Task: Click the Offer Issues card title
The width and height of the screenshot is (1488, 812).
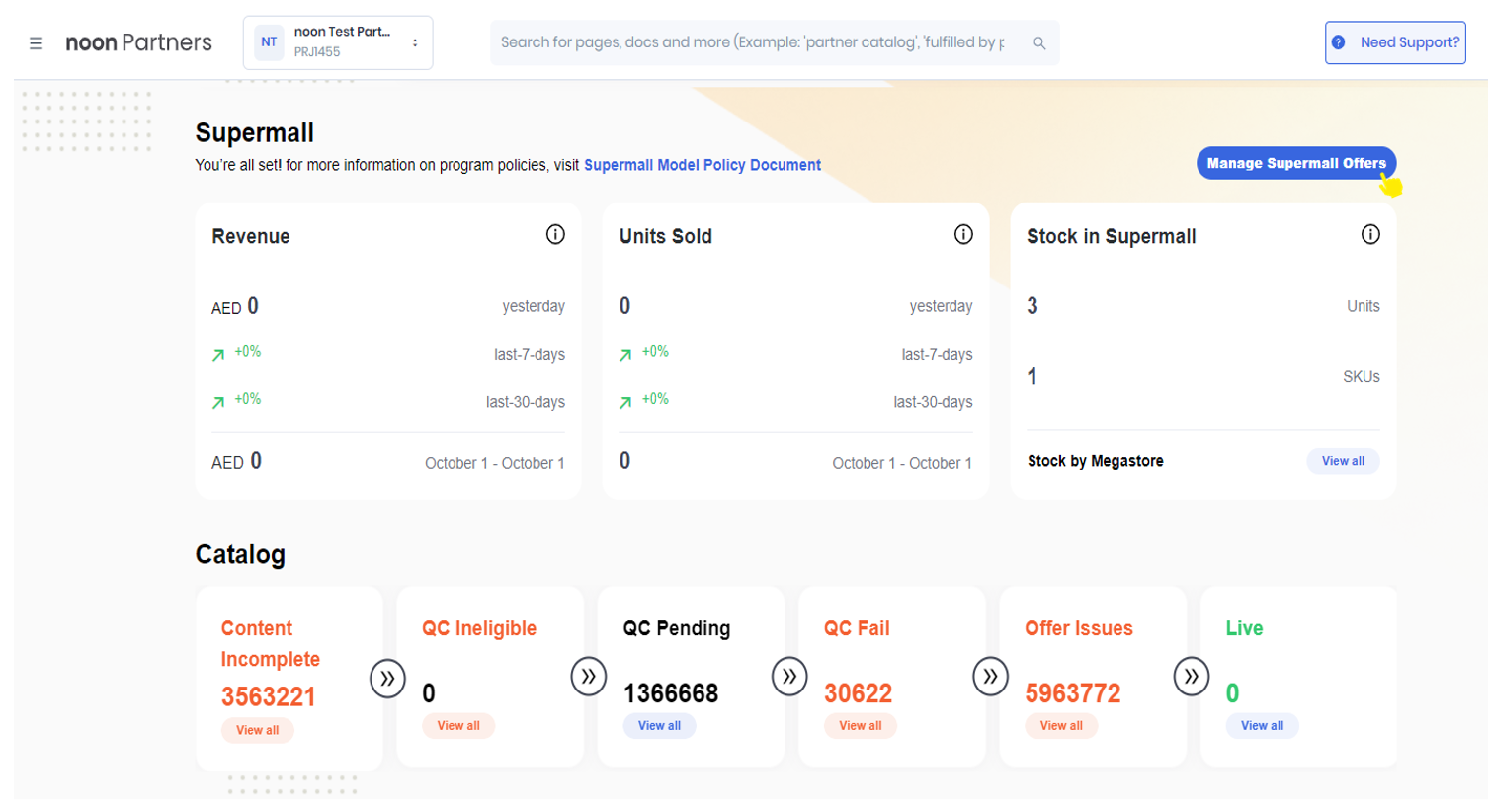Action: pyautogui.click(x=1079, y=628)
